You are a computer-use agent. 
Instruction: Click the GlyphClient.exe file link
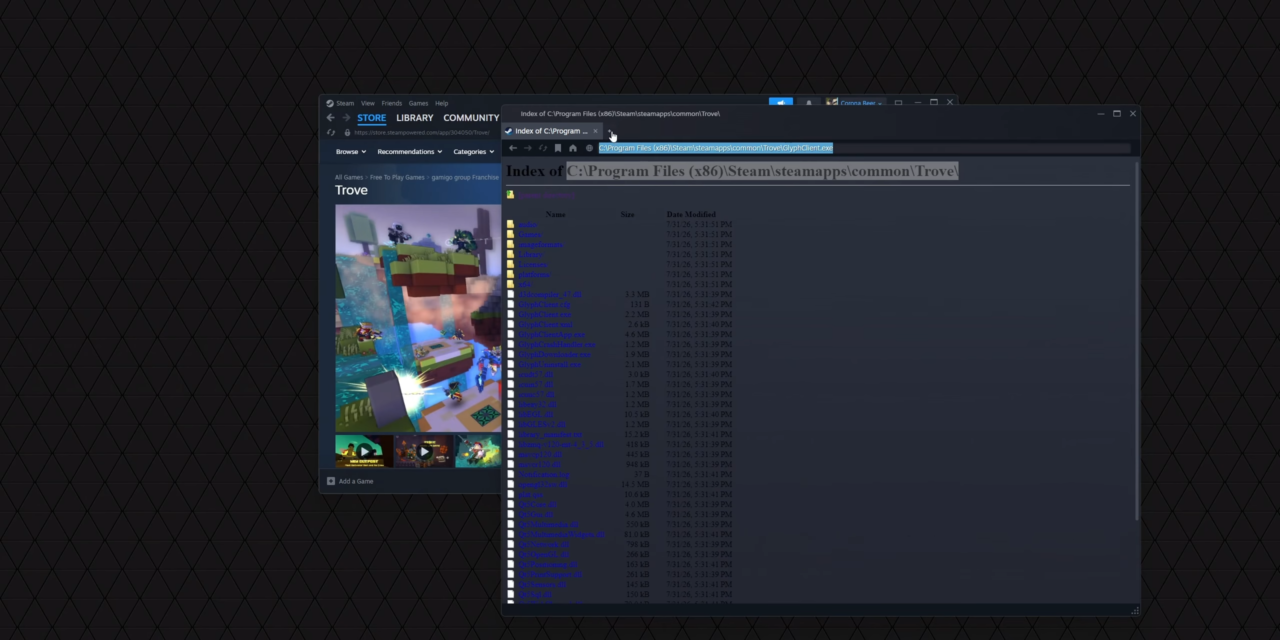[x=545, y=314]
